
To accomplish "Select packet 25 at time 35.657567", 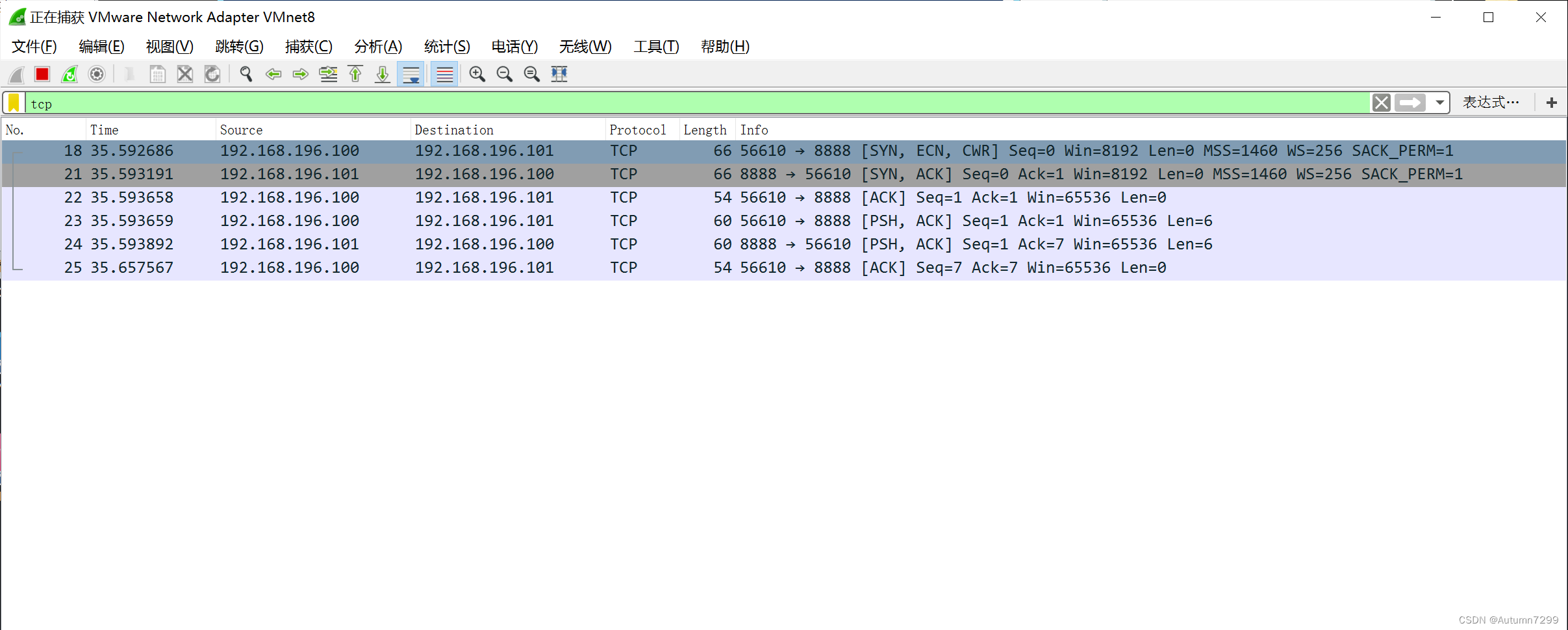I will [x=783, y=268].
